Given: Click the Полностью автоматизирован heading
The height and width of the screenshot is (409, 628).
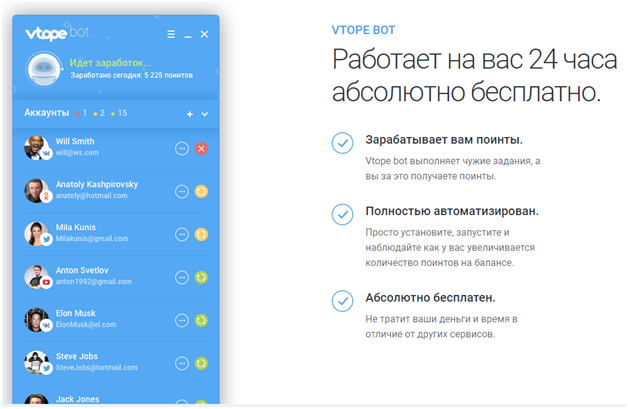Looking at the screenshot, I should [452, 211].
